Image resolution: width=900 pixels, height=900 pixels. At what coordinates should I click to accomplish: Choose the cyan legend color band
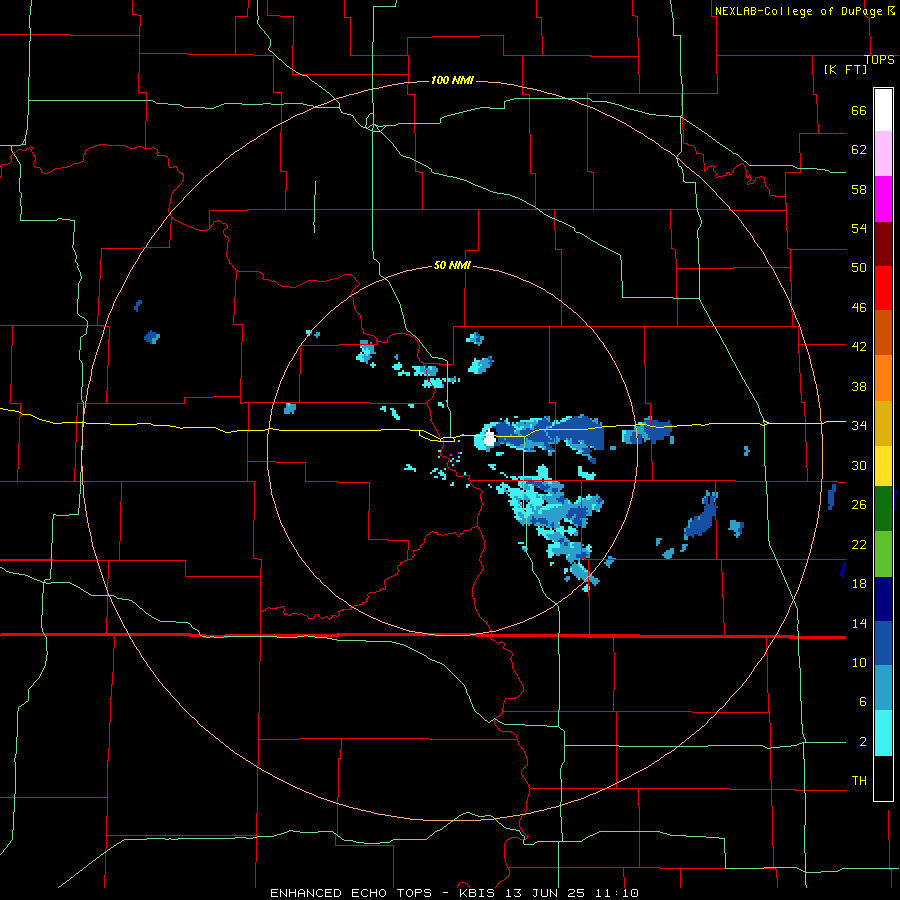[883, 734]
